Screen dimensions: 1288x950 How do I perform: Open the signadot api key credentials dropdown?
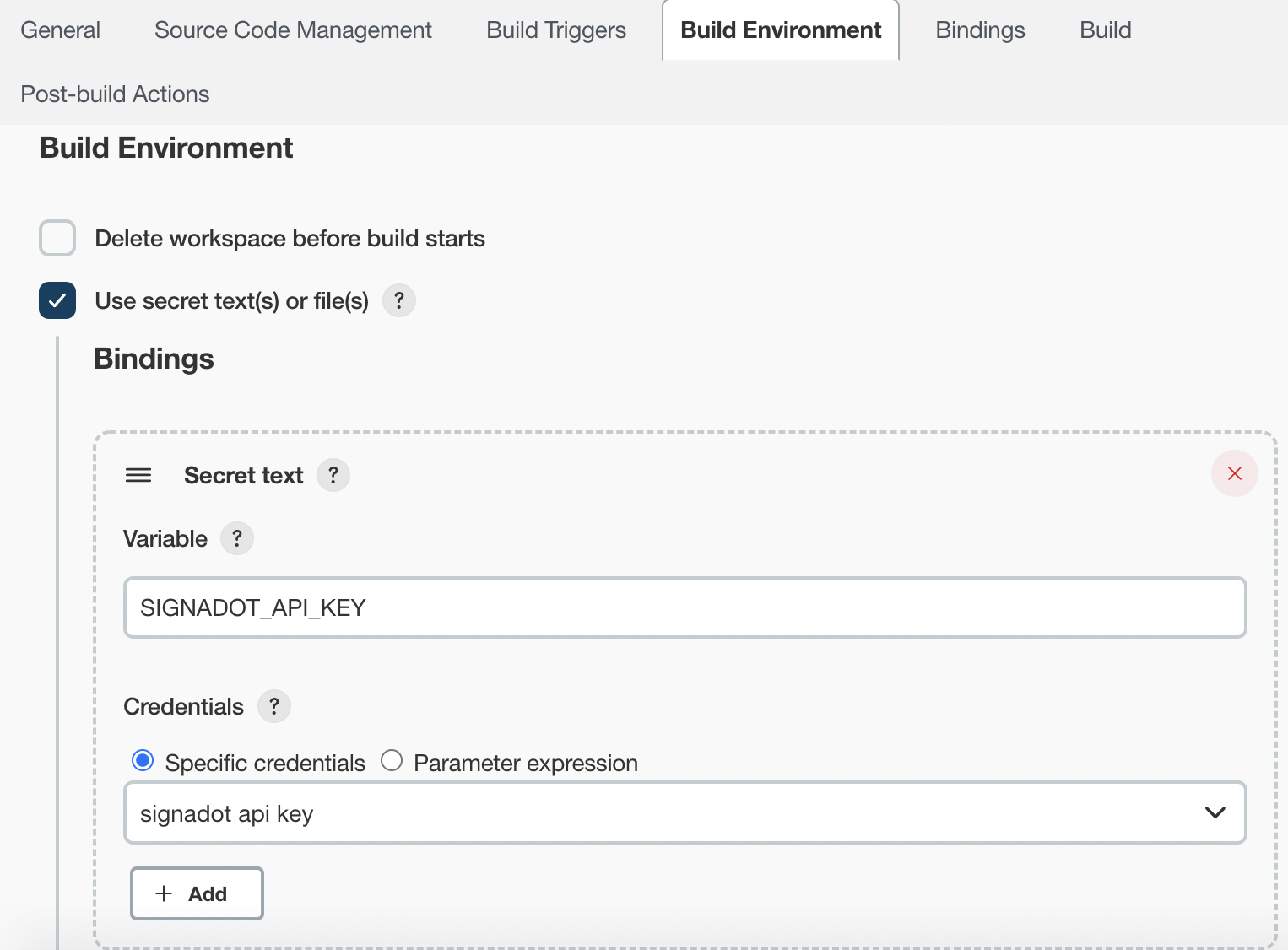click(685, 812)
